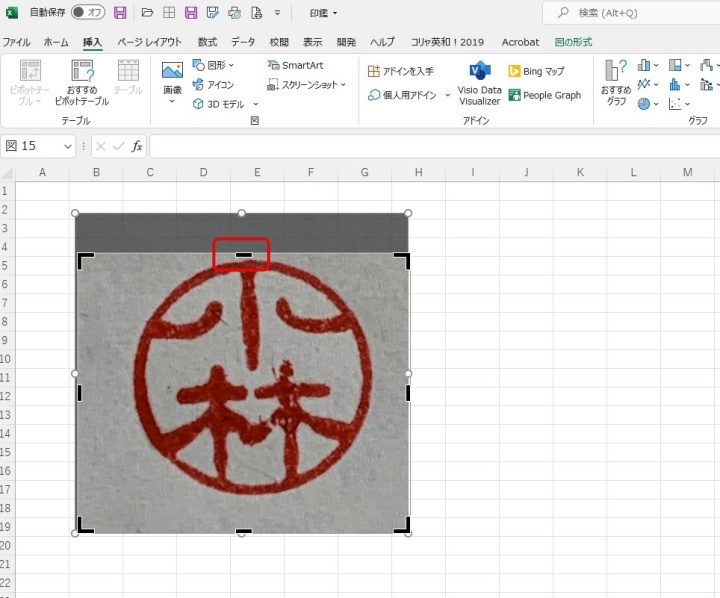Click the bottom-right corner crop handle
This screenshot has width=720, height=598.
tap(402, 525)
